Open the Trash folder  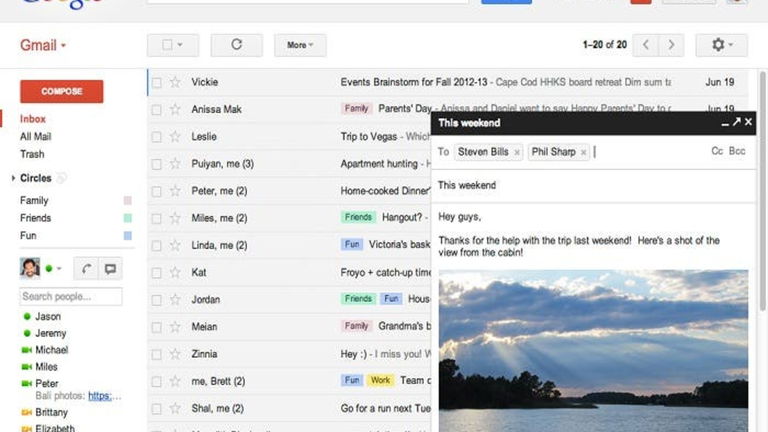click(x=32, y=154)
